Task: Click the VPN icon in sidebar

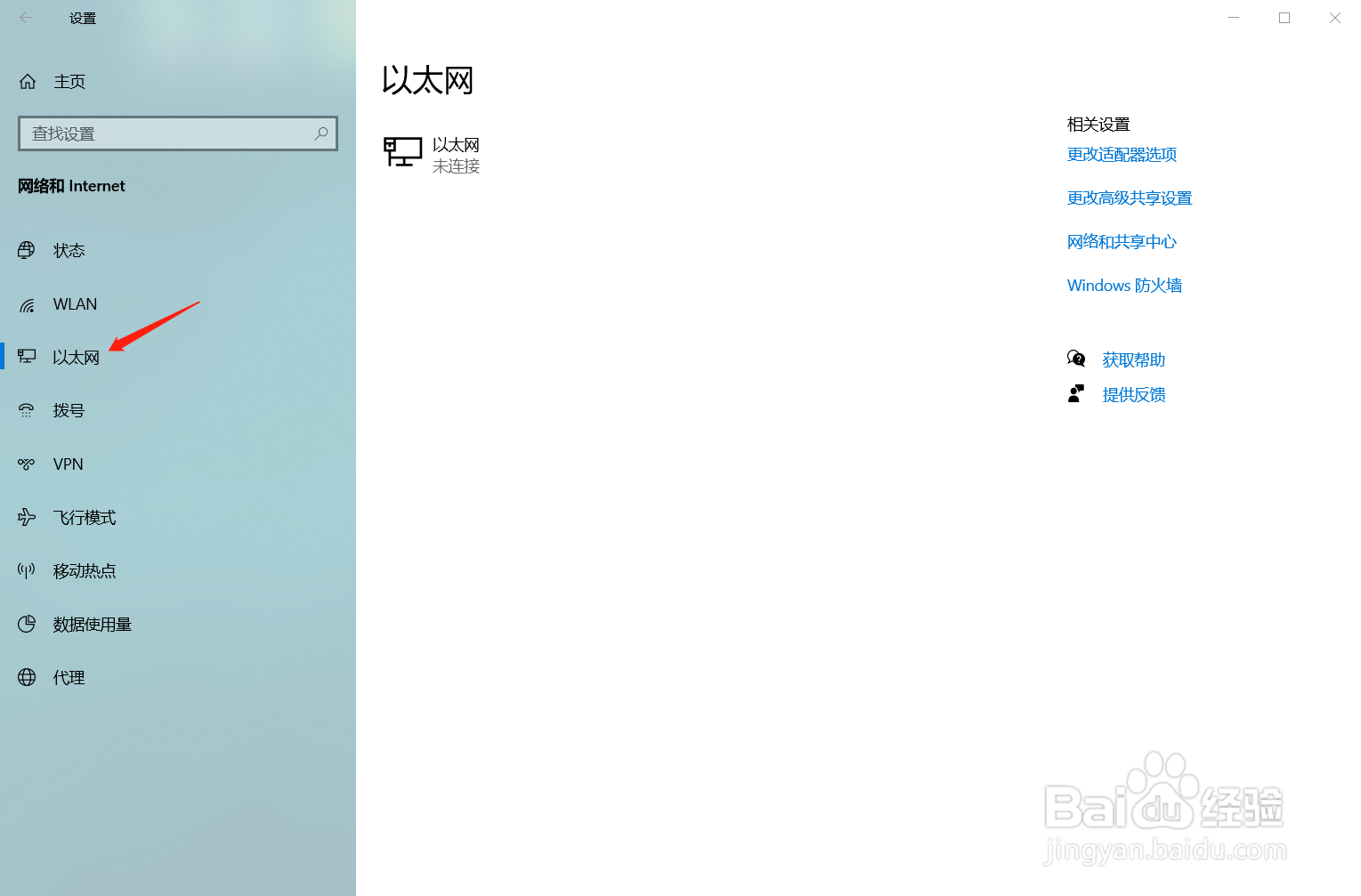Action: (27, 464)
